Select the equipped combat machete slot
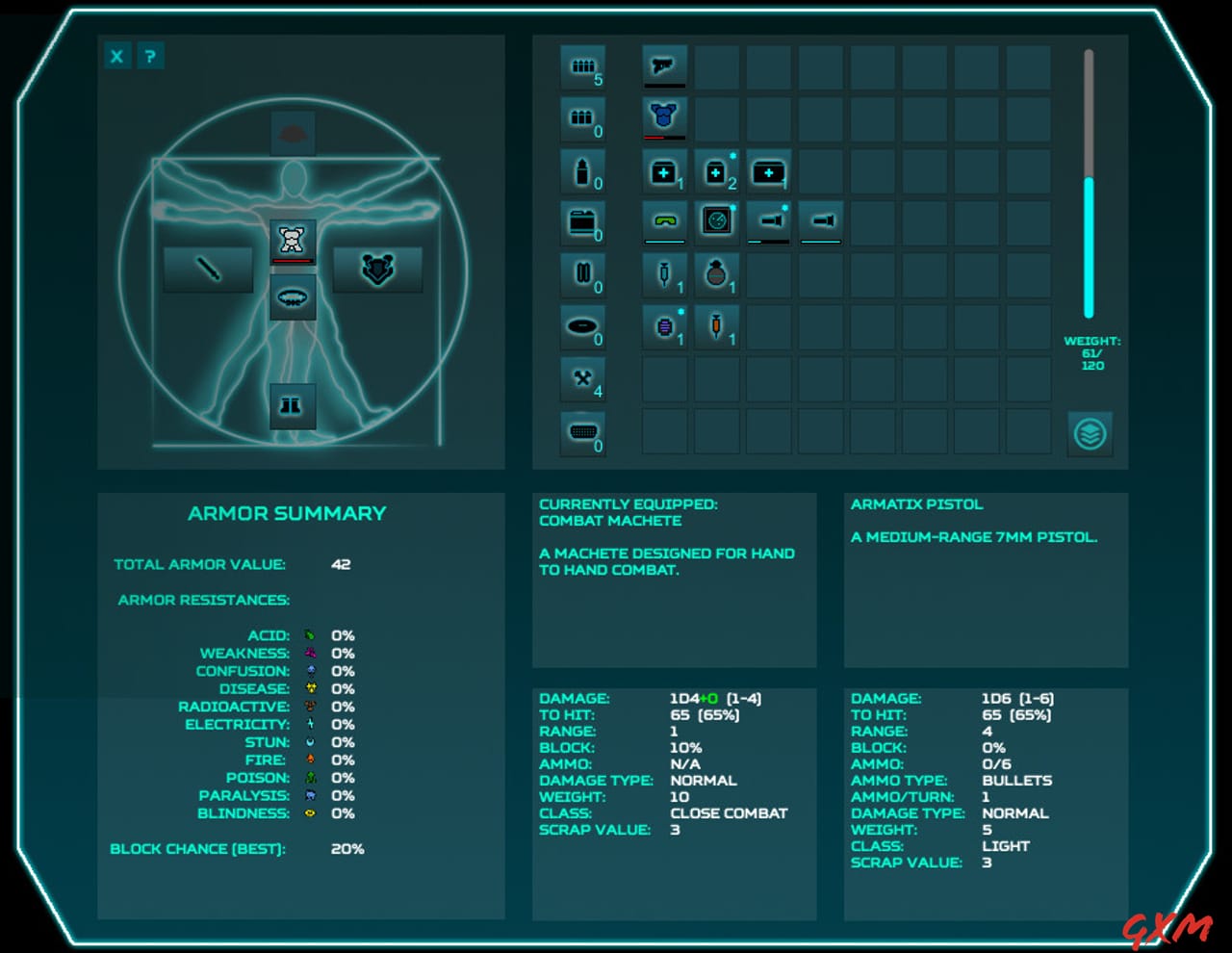The height and width of the screenshot is (953, 1232). click(x=208, y=270)
